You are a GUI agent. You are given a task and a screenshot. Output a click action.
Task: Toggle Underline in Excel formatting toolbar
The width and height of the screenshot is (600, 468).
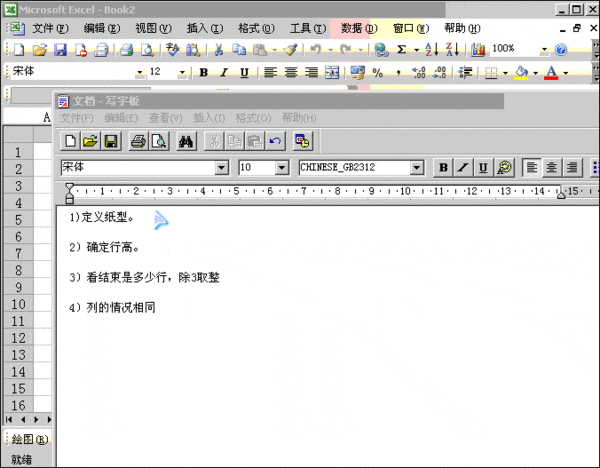pyautogui.click(x=244, y=72)
